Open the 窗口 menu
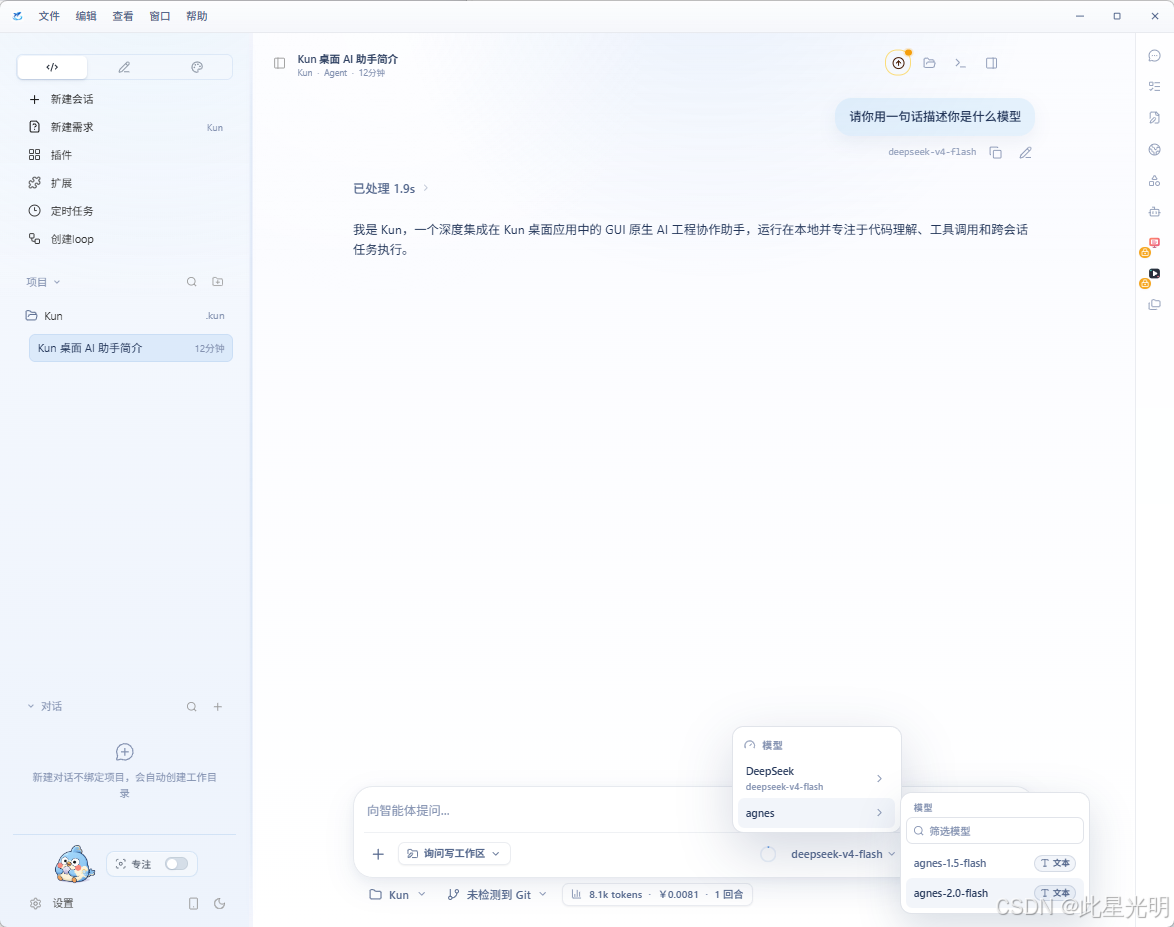The width and height of the screenshot is (1174, 927). (x=160, y=16)
